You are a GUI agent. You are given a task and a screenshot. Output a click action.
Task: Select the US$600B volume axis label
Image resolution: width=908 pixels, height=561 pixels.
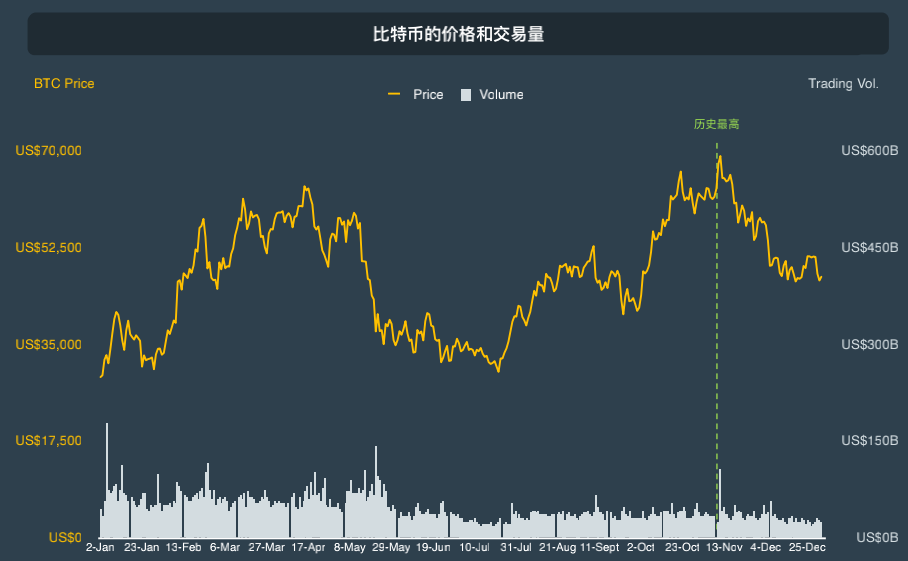point(870,151)
